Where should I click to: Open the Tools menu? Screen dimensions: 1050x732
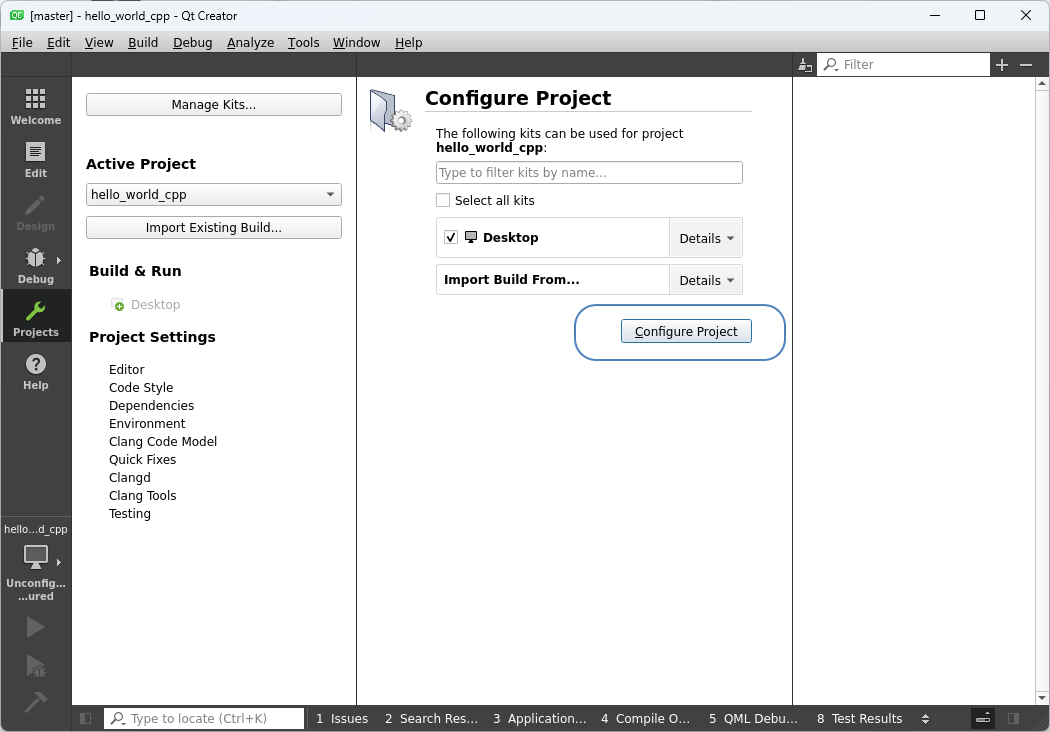click(303, 42)
